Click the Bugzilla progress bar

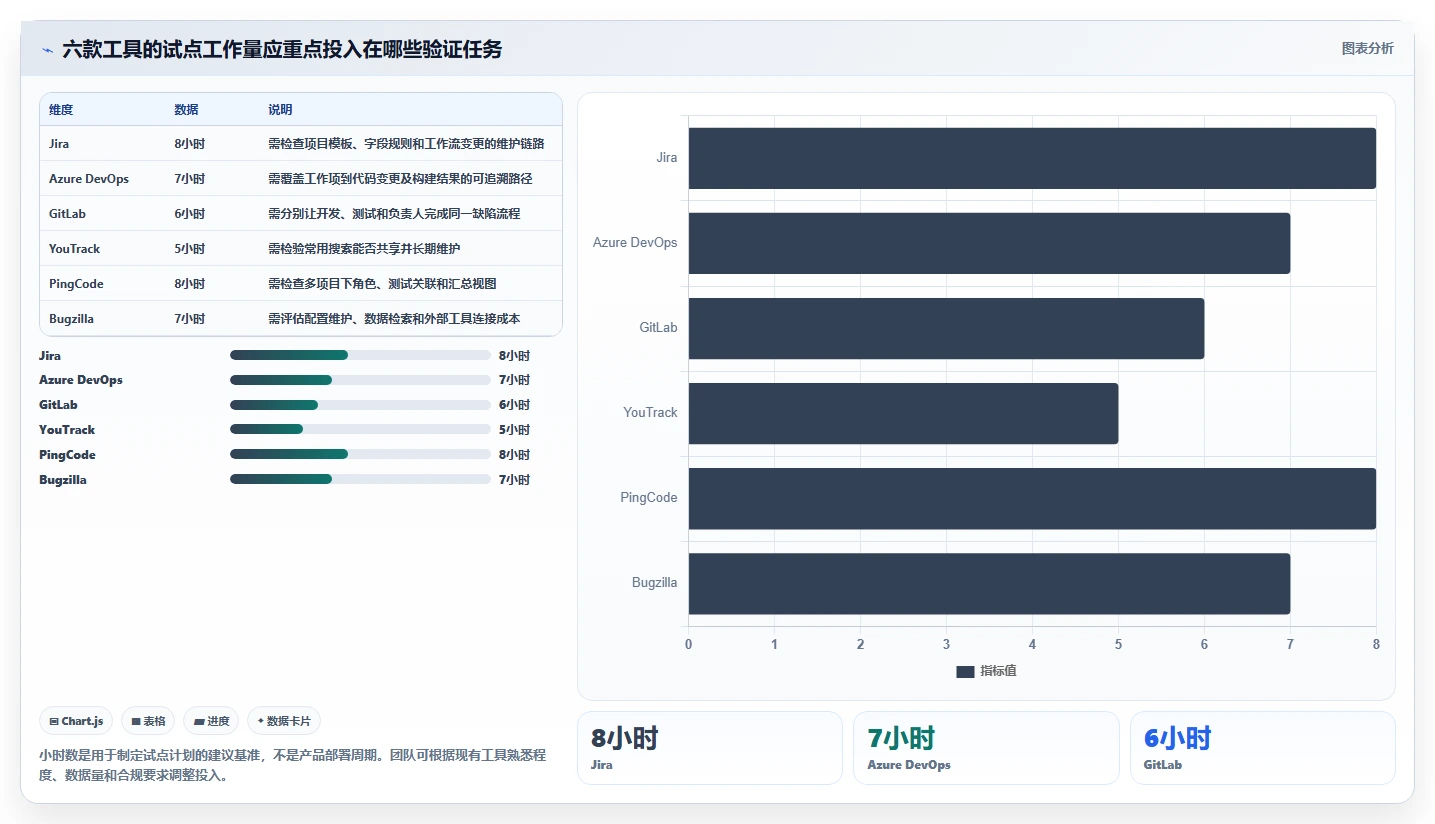click(360, 480)
